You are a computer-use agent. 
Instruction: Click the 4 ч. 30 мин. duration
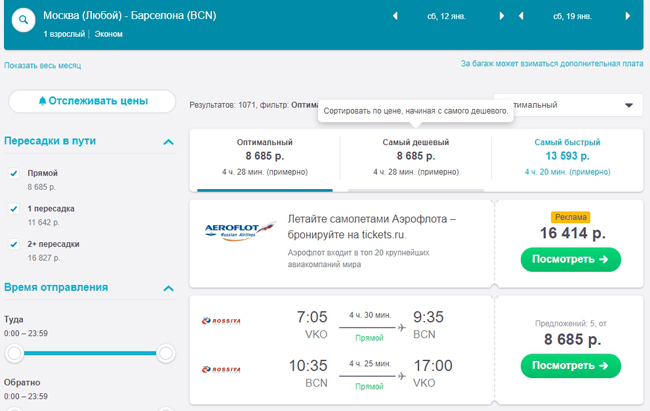[x=370, y=315]
